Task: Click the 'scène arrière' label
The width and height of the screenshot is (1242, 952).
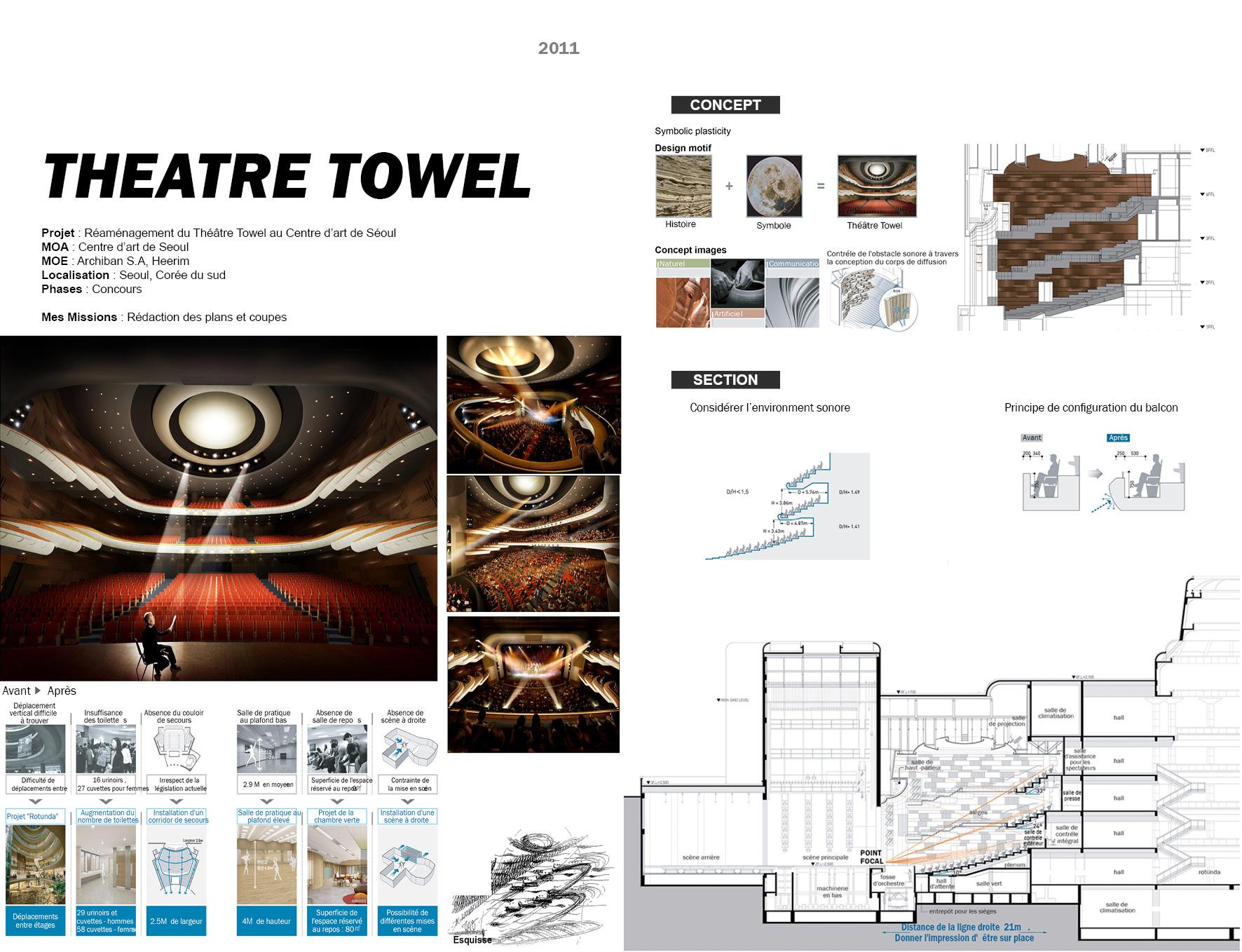Action: coord(700,857)
